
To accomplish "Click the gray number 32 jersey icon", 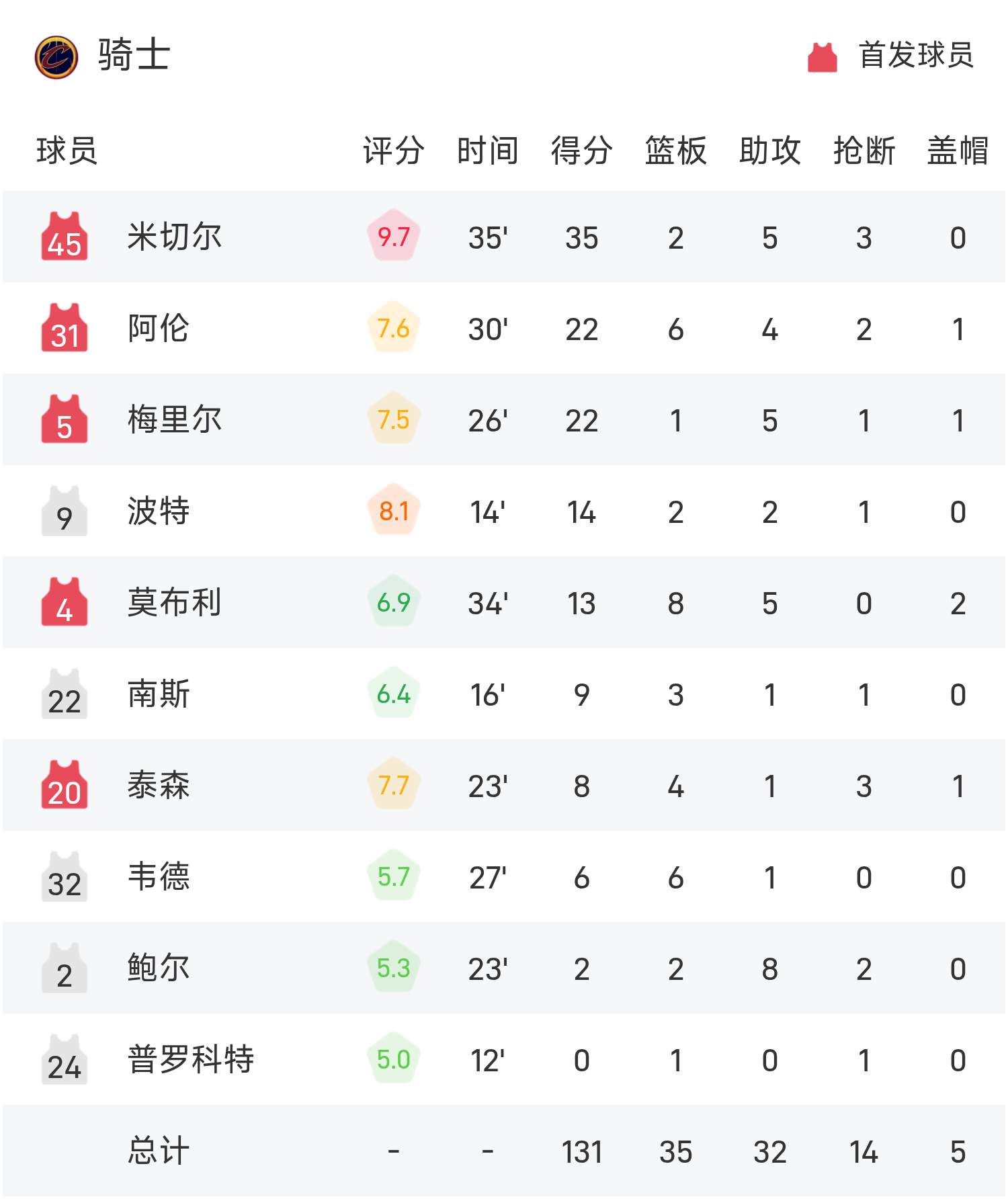I will (x=65, y=877).
